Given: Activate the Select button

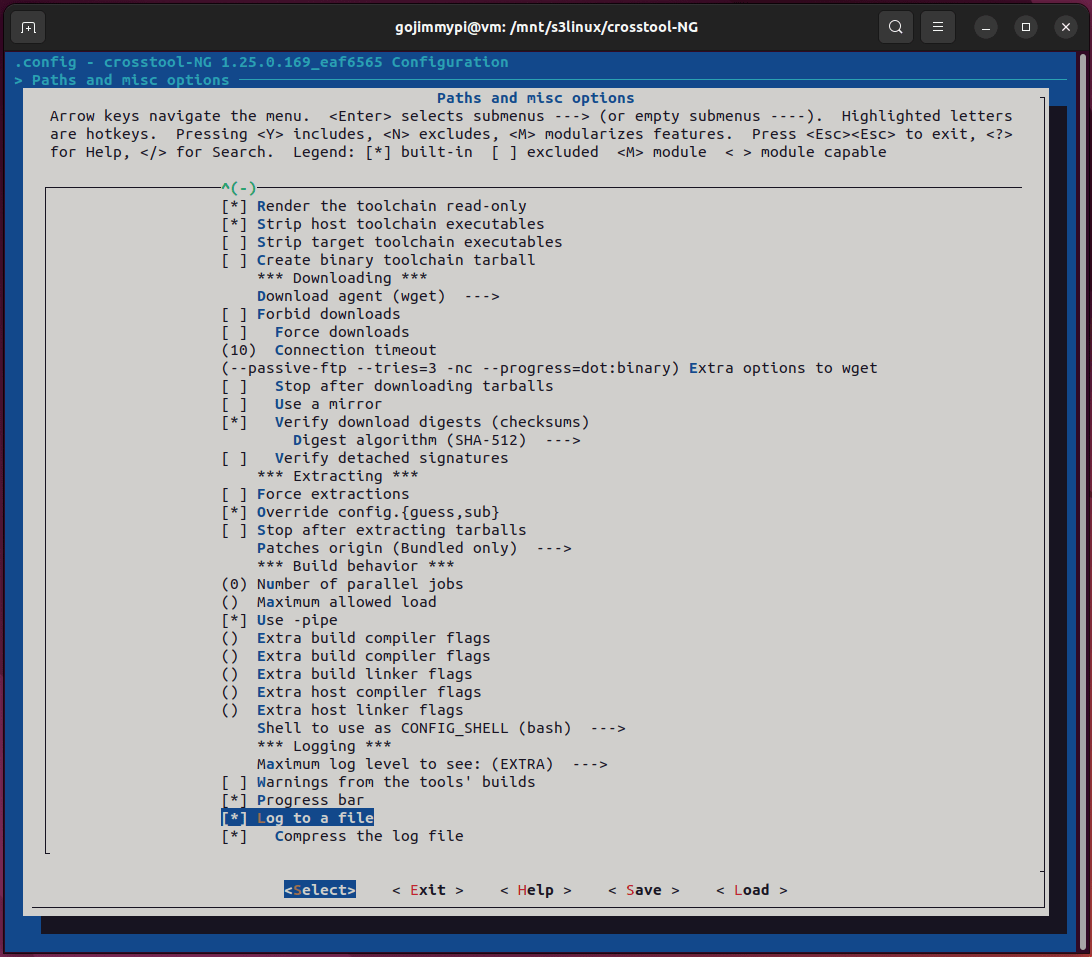Looking at the screenshot, I should pyautogui.click(x=319, y=889).
